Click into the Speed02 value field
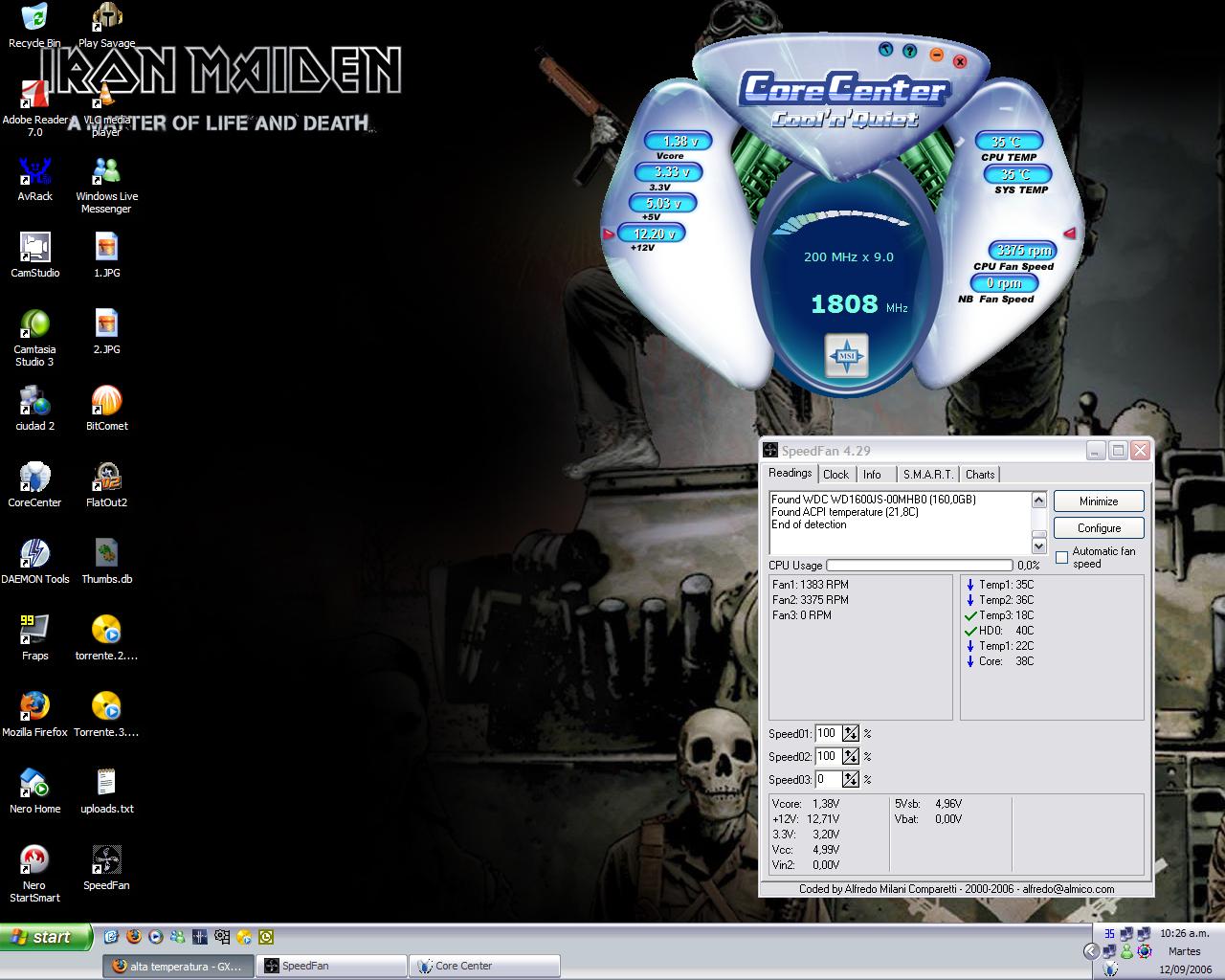Viewport: 1225px width, 980px height. [829, 757]
